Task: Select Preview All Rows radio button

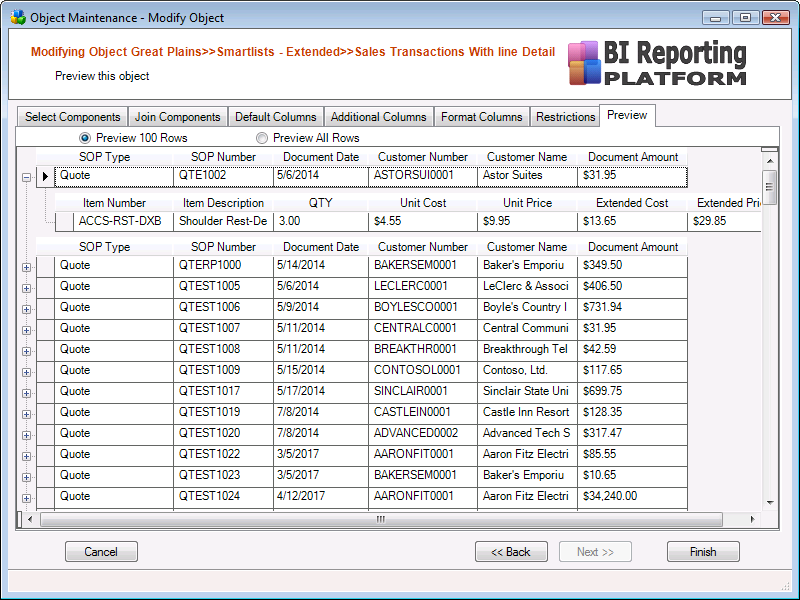Action: [262, 138]
